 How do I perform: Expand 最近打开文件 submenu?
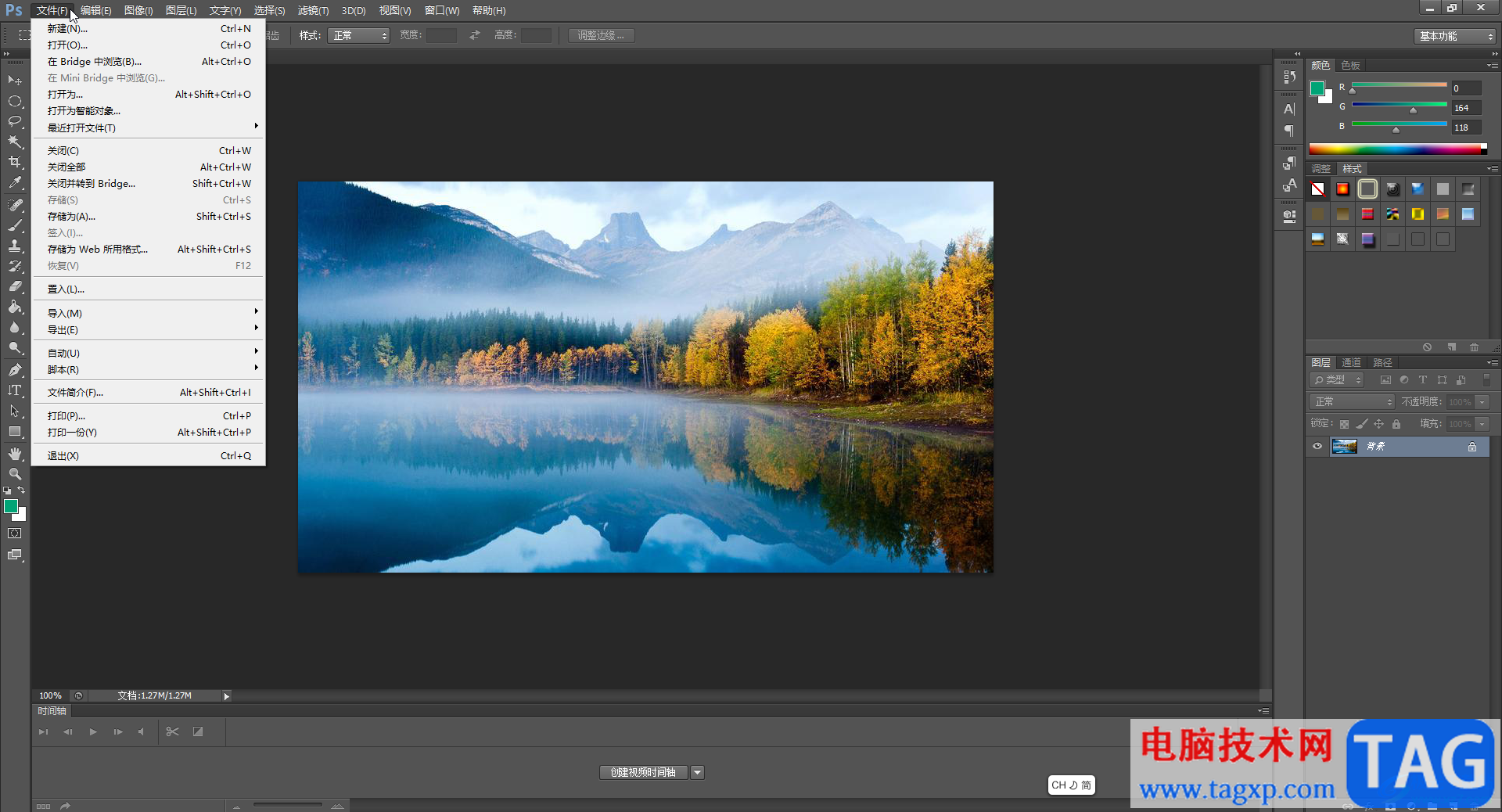point(149,128)
